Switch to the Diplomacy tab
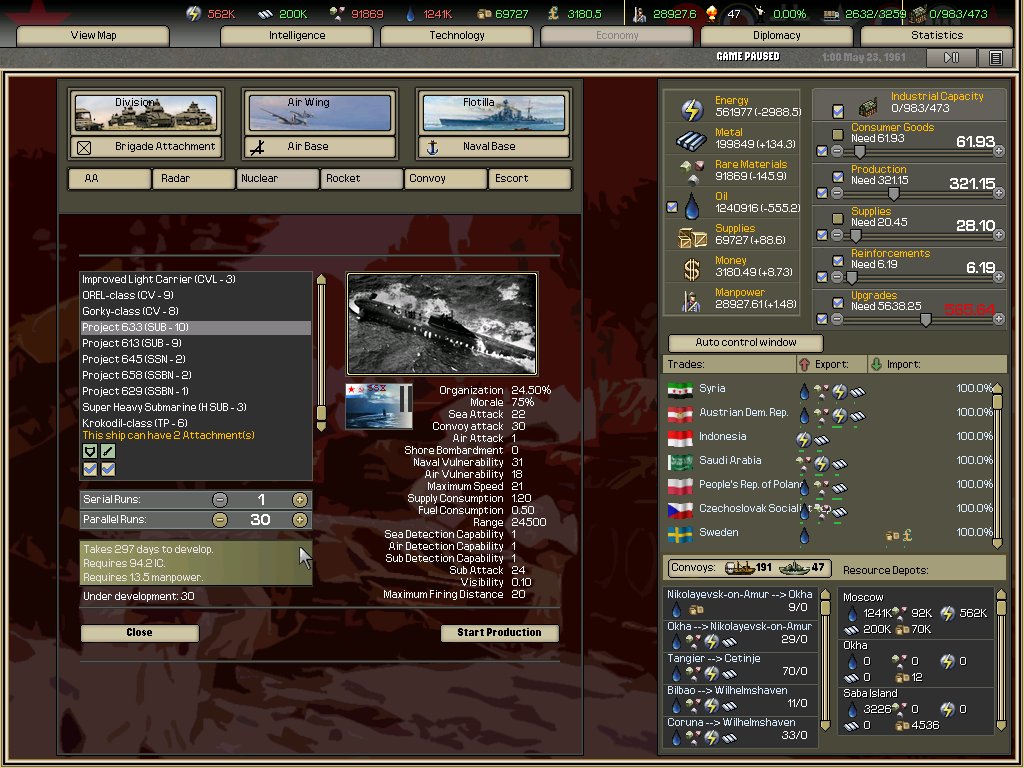Image resolution: width=1024 pixels, height=768 pixels. coord(777,35)
